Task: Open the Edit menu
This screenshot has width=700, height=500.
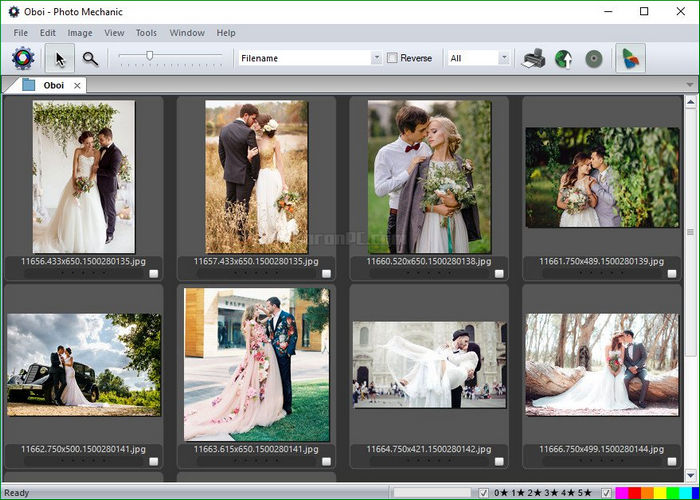Action: [48, 33]
